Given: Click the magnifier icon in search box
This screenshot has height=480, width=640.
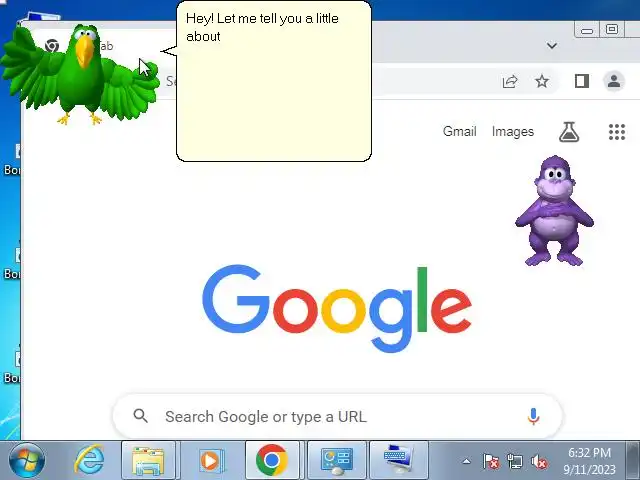Looking at the screenshot, I should pos(140,416).
